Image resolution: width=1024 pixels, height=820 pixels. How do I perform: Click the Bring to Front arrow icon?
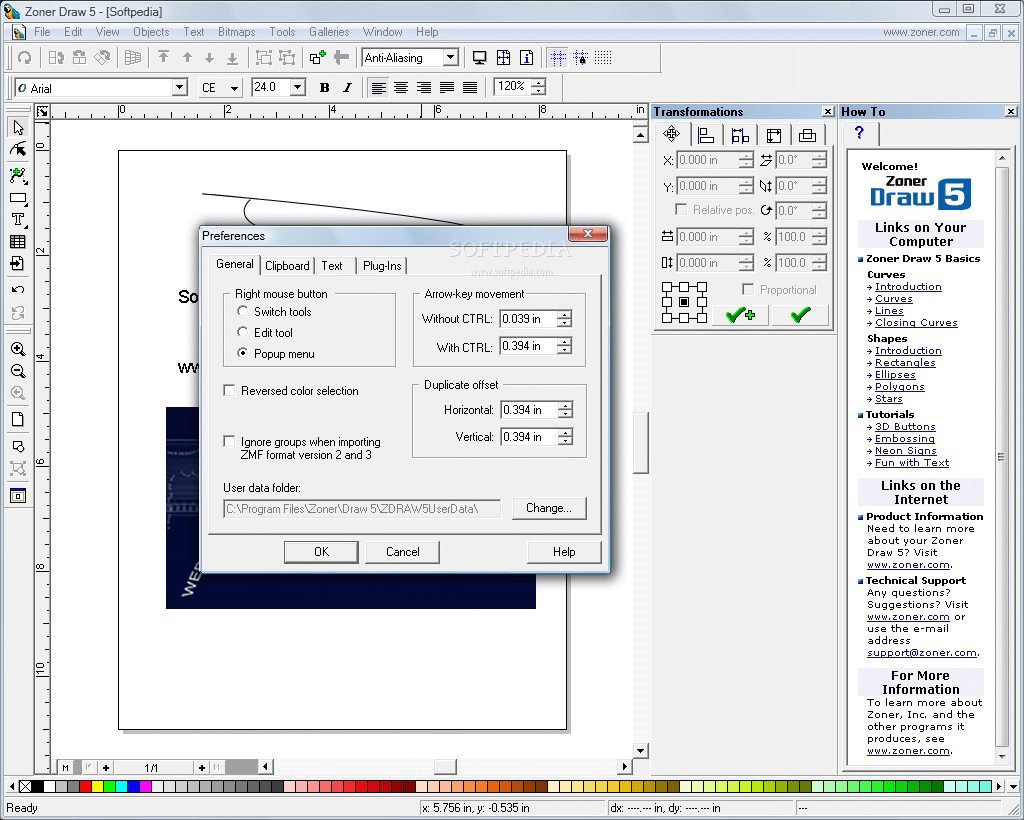pos(163,58)
